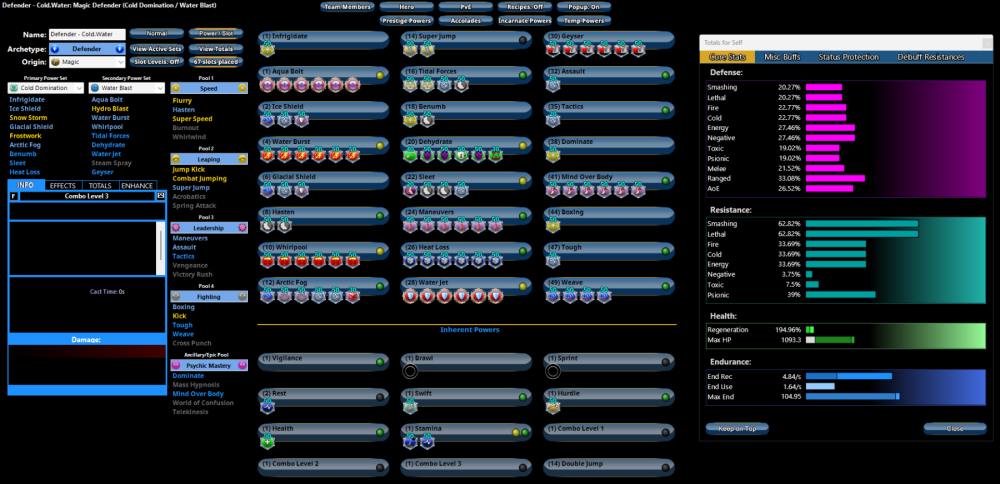Image resolution: width=1000 pixels, height=484 pixels.
Task: Select the first Super Jump enhancement slot
Action: [x=411, y=49]
